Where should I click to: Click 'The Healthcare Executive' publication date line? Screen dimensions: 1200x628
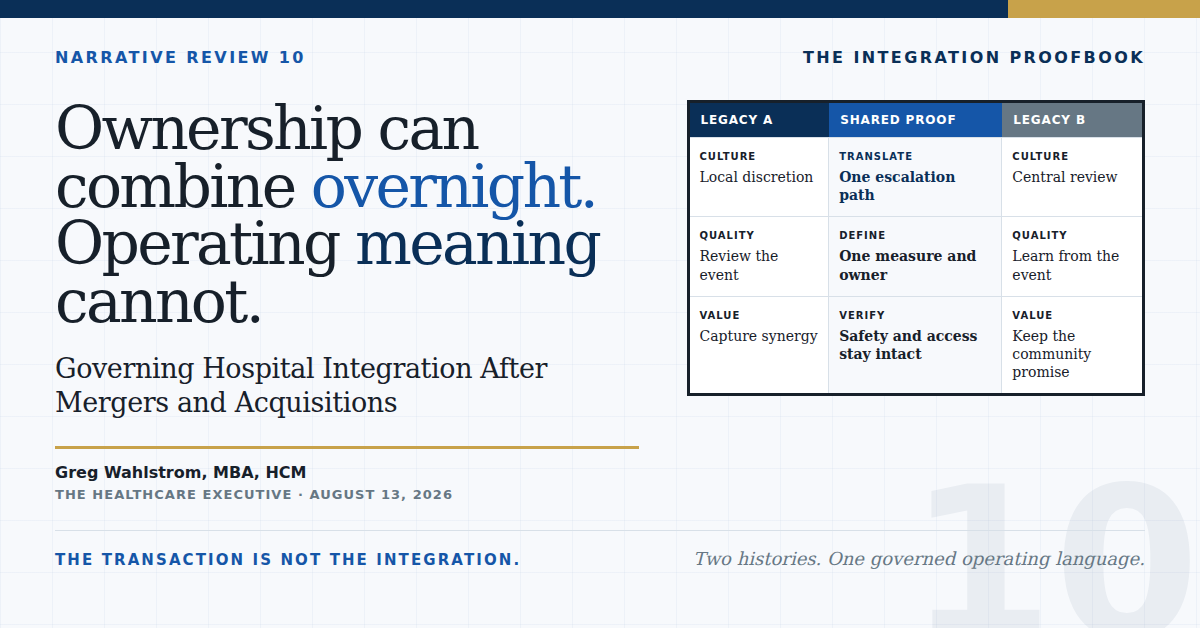[254, 495]
